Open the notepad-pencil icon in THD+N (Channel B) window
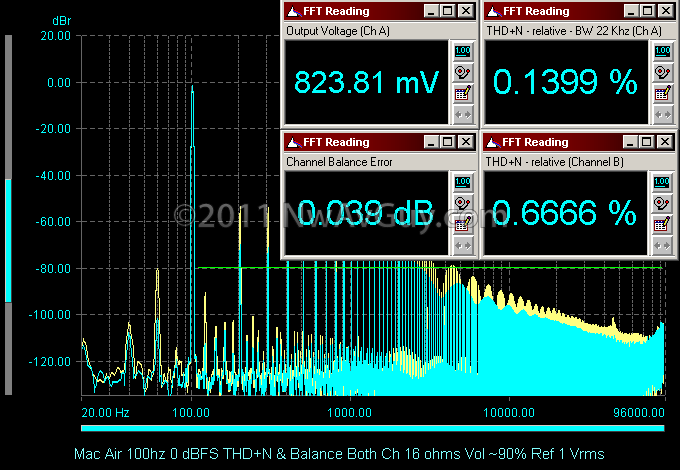This screenshot has height=470, width=680. coord(662,225)
